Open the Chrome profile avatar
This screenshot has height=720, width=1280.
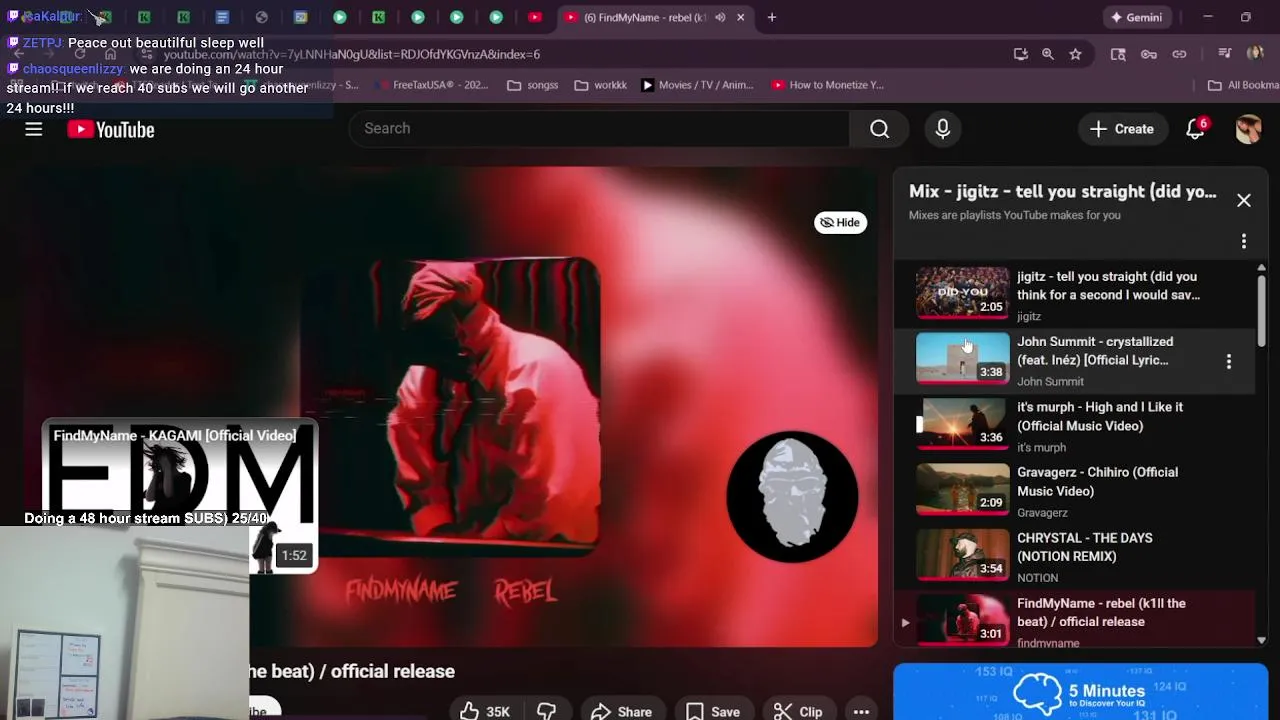click(1256, 54)
